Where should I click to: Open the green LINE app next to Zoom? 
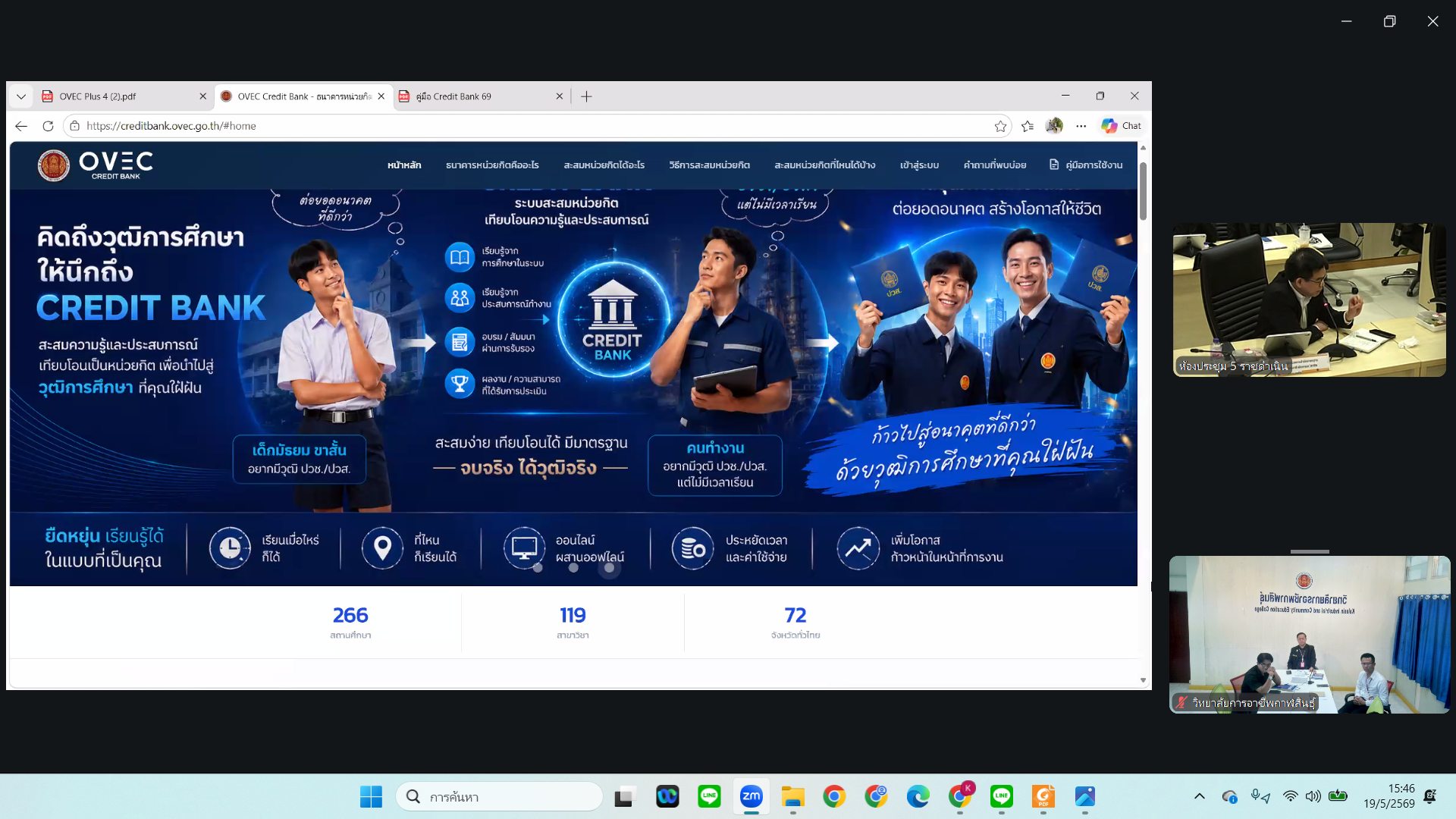pyautogui.click(x=709, y=797)
